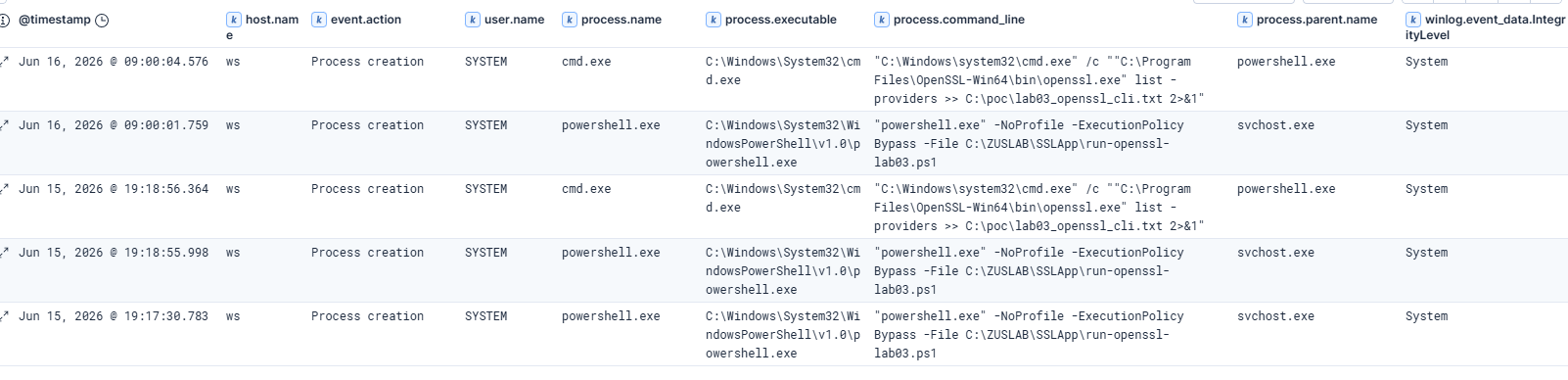Click System integrity level in 09:00:04.576 row
The height and width of the screenshot is (380, 1568).
tap(1426, 62)
